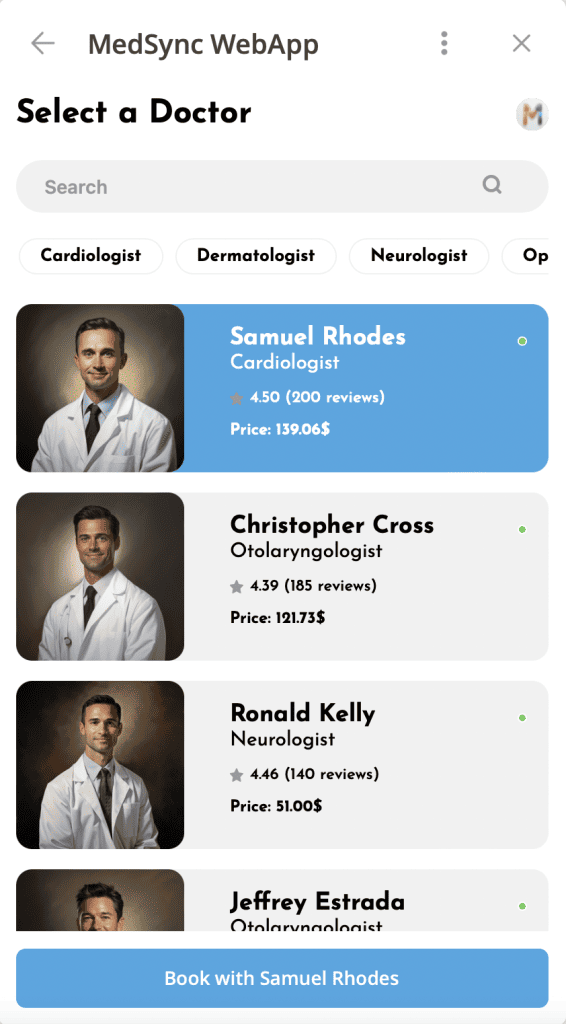Open the user profile avatar
This screenshot has height=1024, width=566.
click(532, 114)
